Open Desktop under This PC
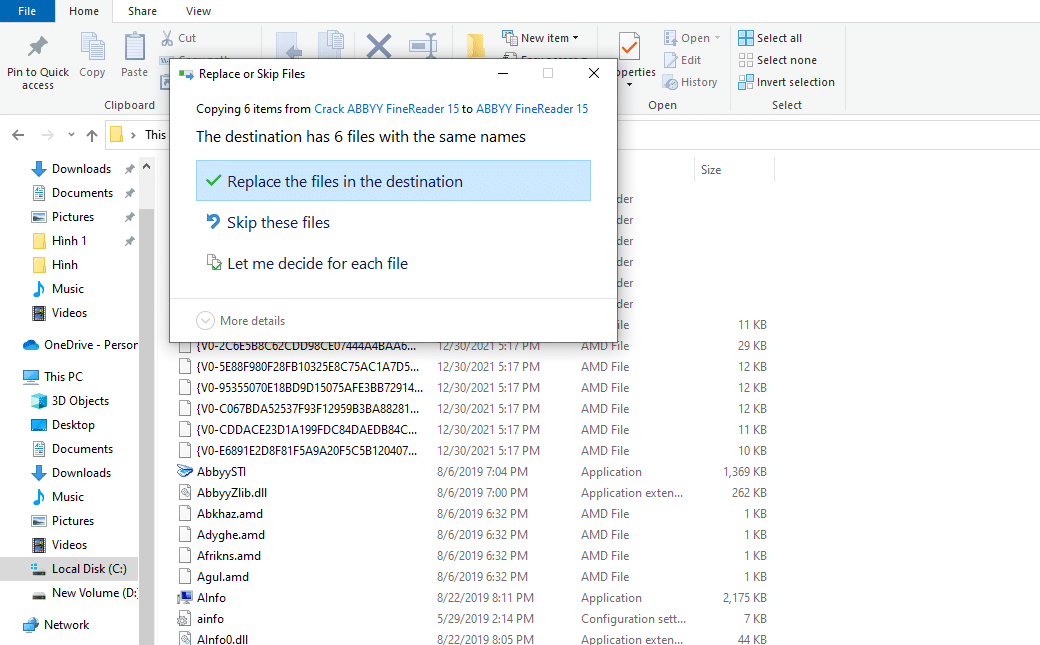Screen dimensions: 1040x645 click(73, 425)
